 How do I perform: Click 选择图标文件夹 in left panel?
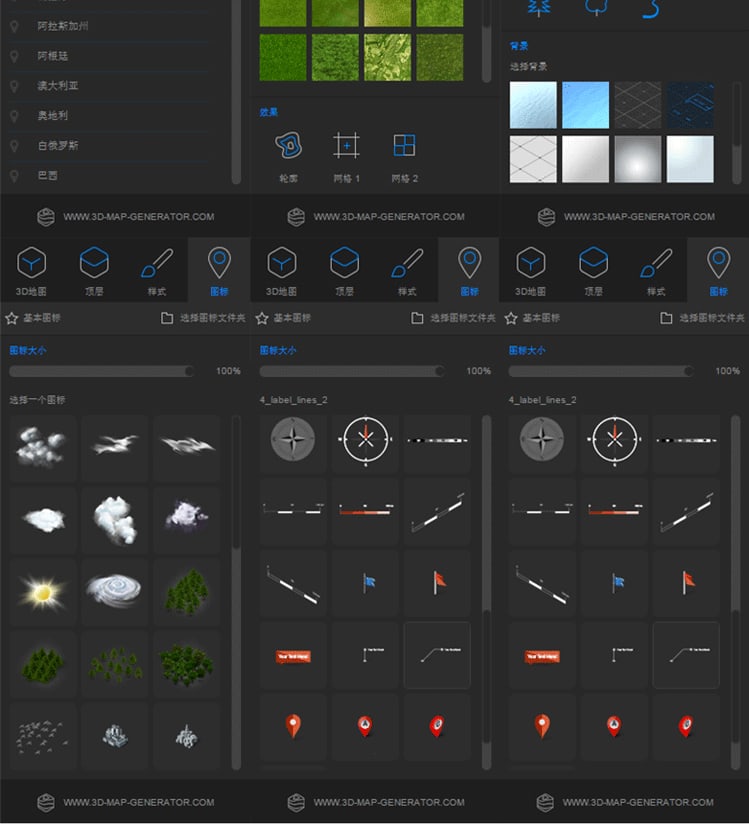(x=203, y=318)
